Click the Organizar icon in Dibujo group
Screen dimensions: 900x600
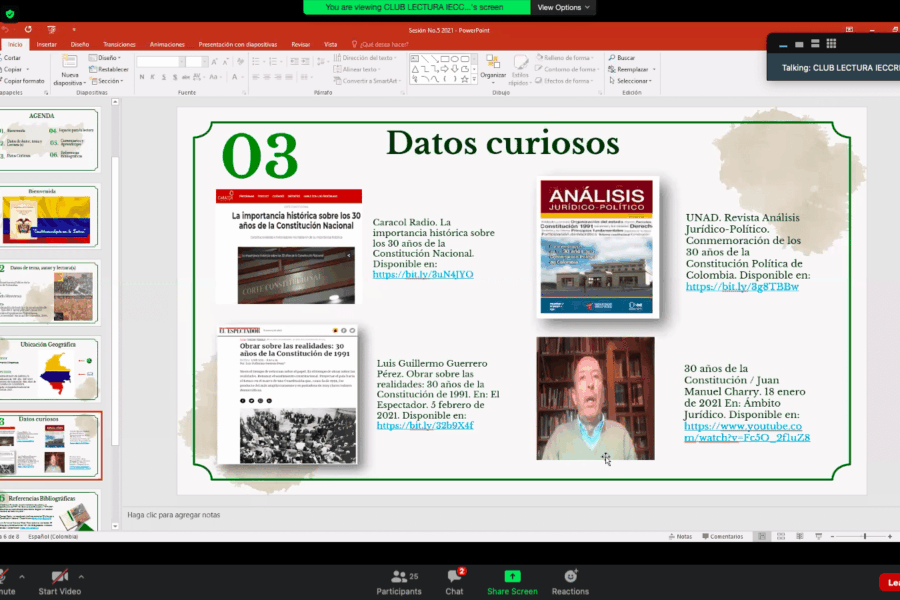493,67
